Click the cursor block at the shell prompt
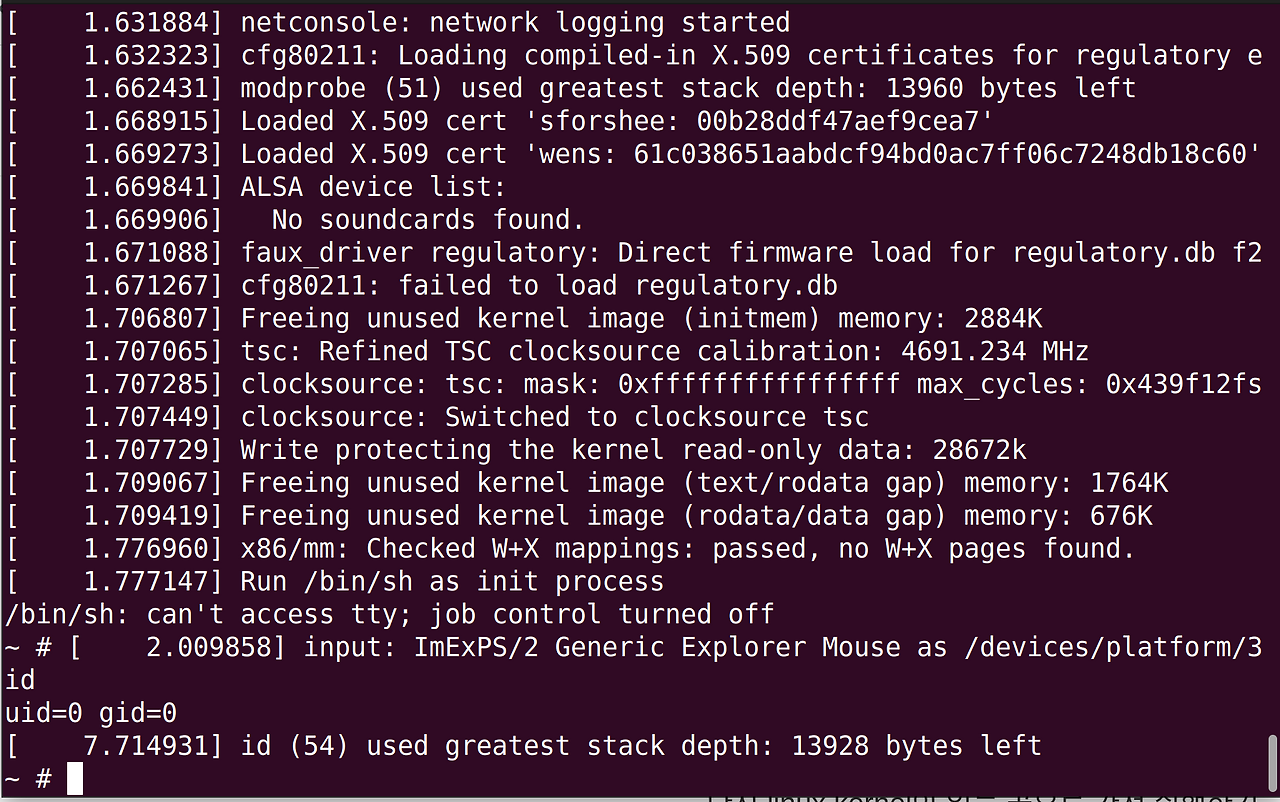The height and width of the screenshot is (802, 1280). pyautogui.click(x=75, y=779)
